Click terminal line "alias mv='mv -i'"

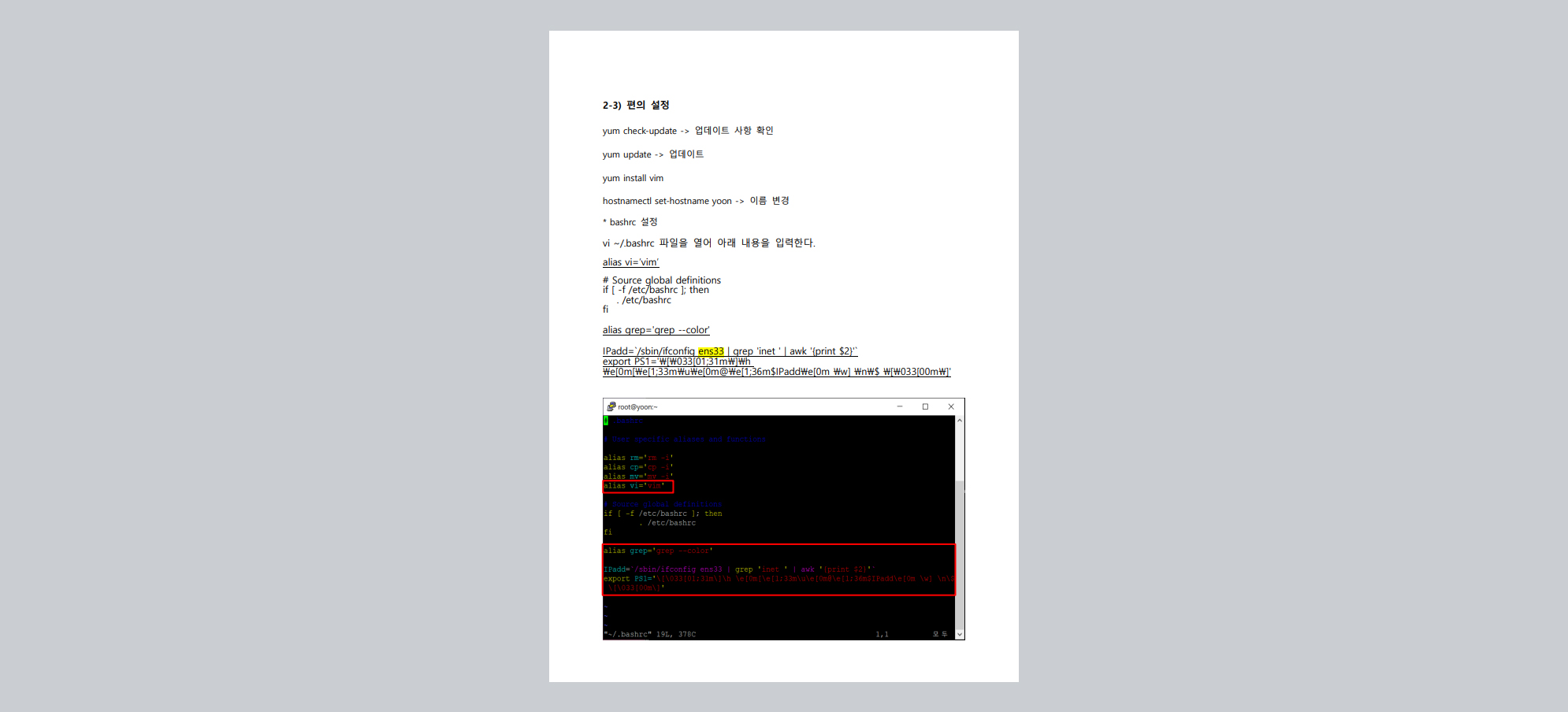(638, 477)
